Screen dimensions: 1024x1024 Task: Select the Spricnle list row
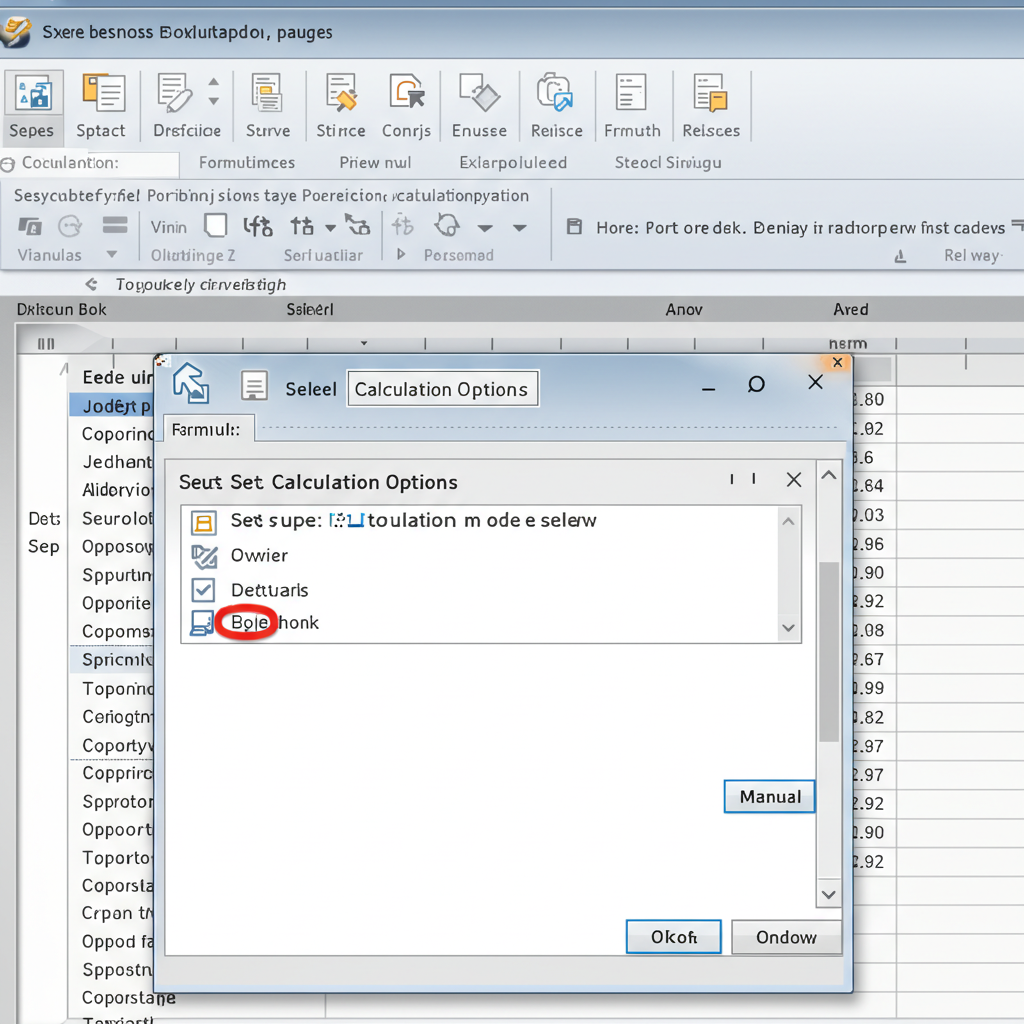pyautogui.click(x=112, y=660)
